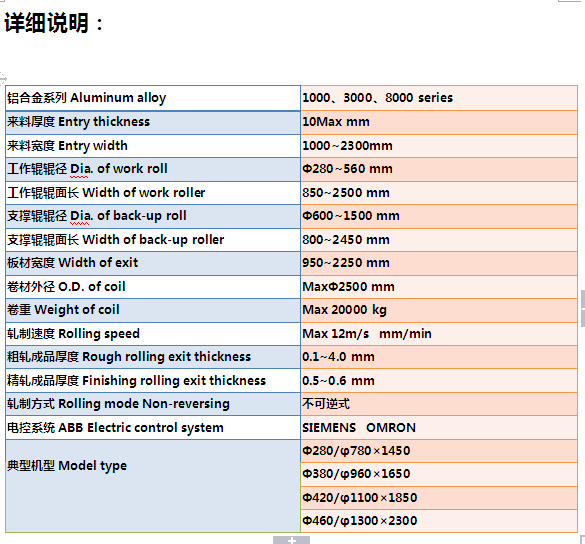Viewport: 585px width, 544px height.
Task: Click the vertical scrollbar handle at right edge
Action: 583,308
